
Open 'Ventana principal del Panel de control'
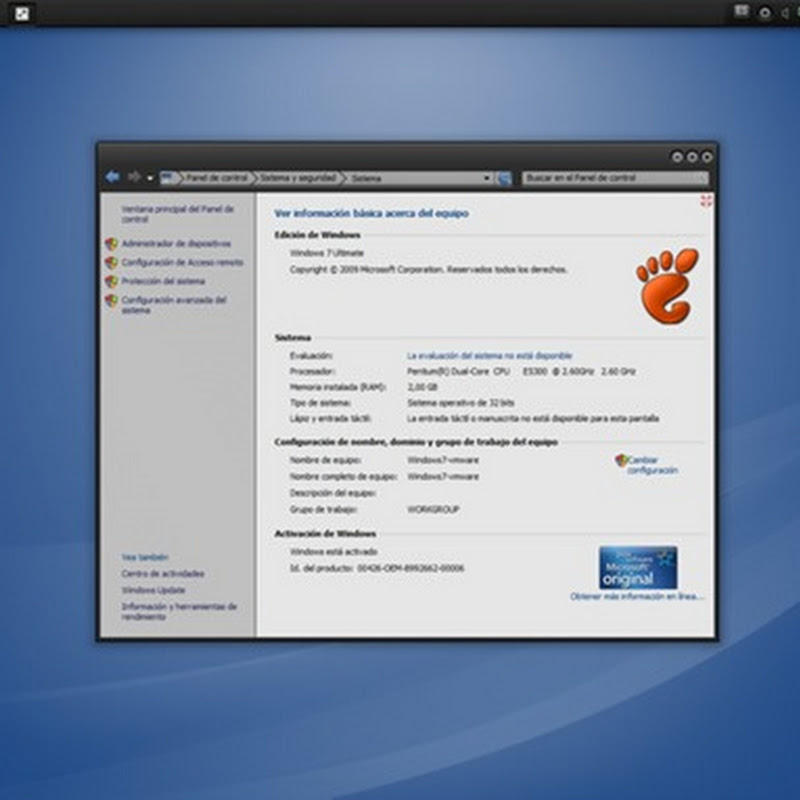tap(177, 213)
